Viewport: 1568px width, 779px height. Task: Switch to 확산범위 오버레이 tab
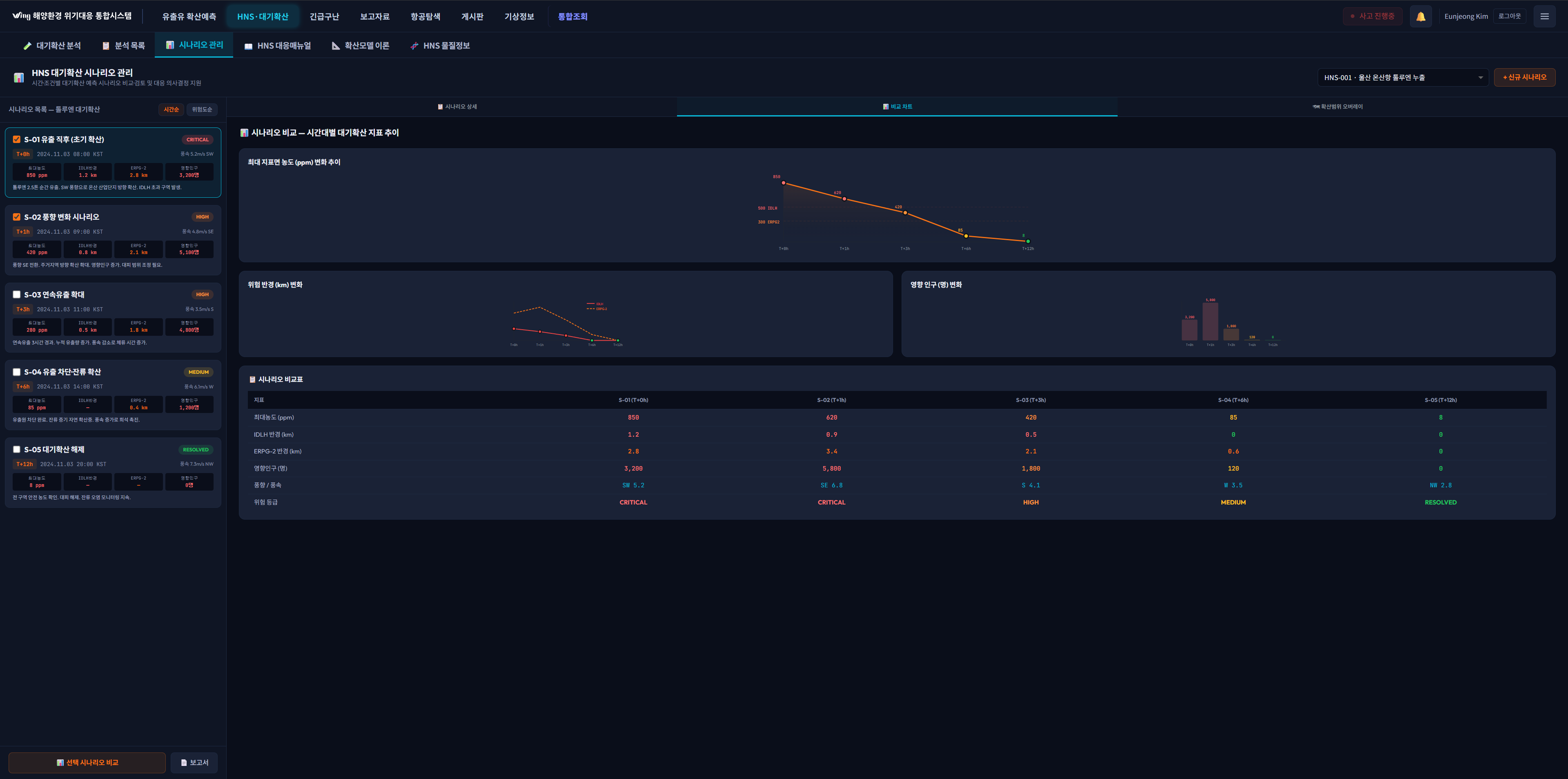pos(1337,107)
